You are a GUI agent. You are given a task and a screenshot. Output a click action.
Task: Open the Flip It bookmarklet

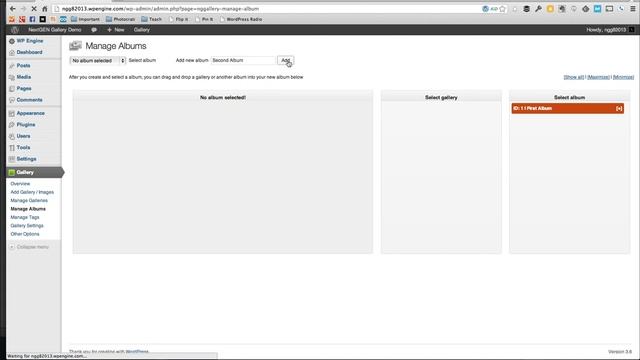pyautogui.click(x=179, y=19)
